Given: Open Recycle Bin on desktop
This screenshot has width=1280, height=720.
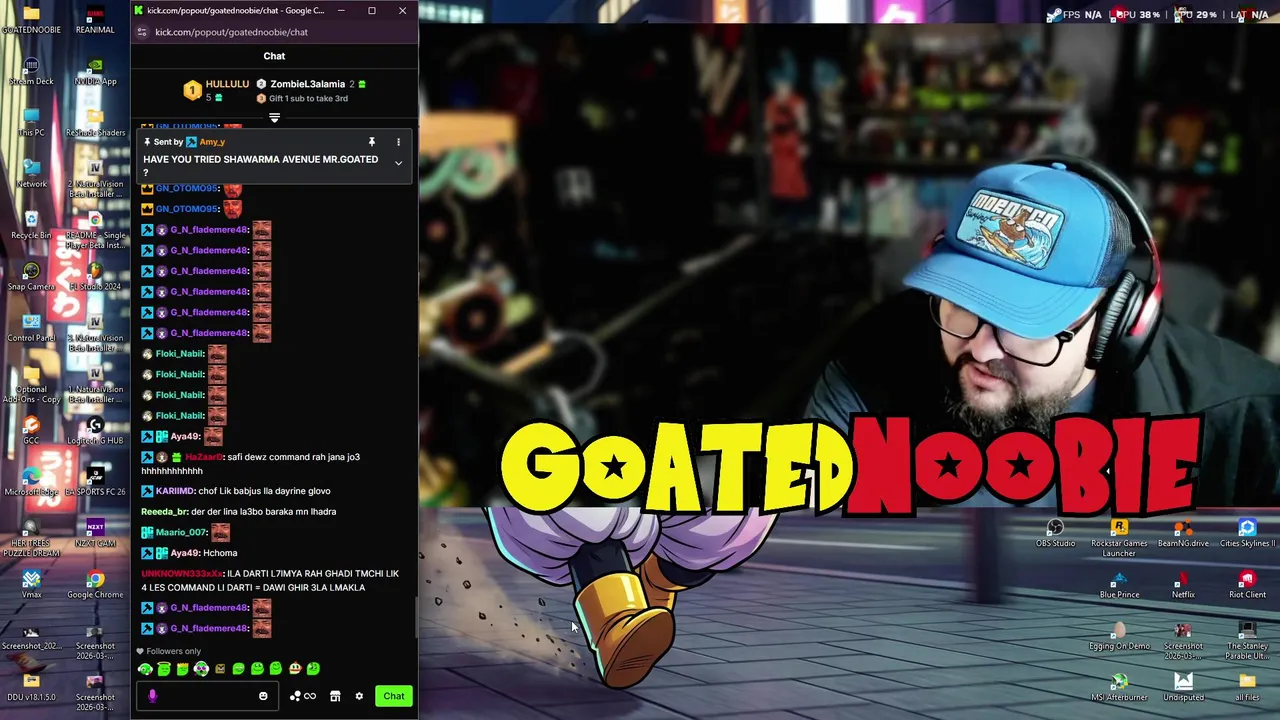Looking at the screenshot, I should [31, 226].
